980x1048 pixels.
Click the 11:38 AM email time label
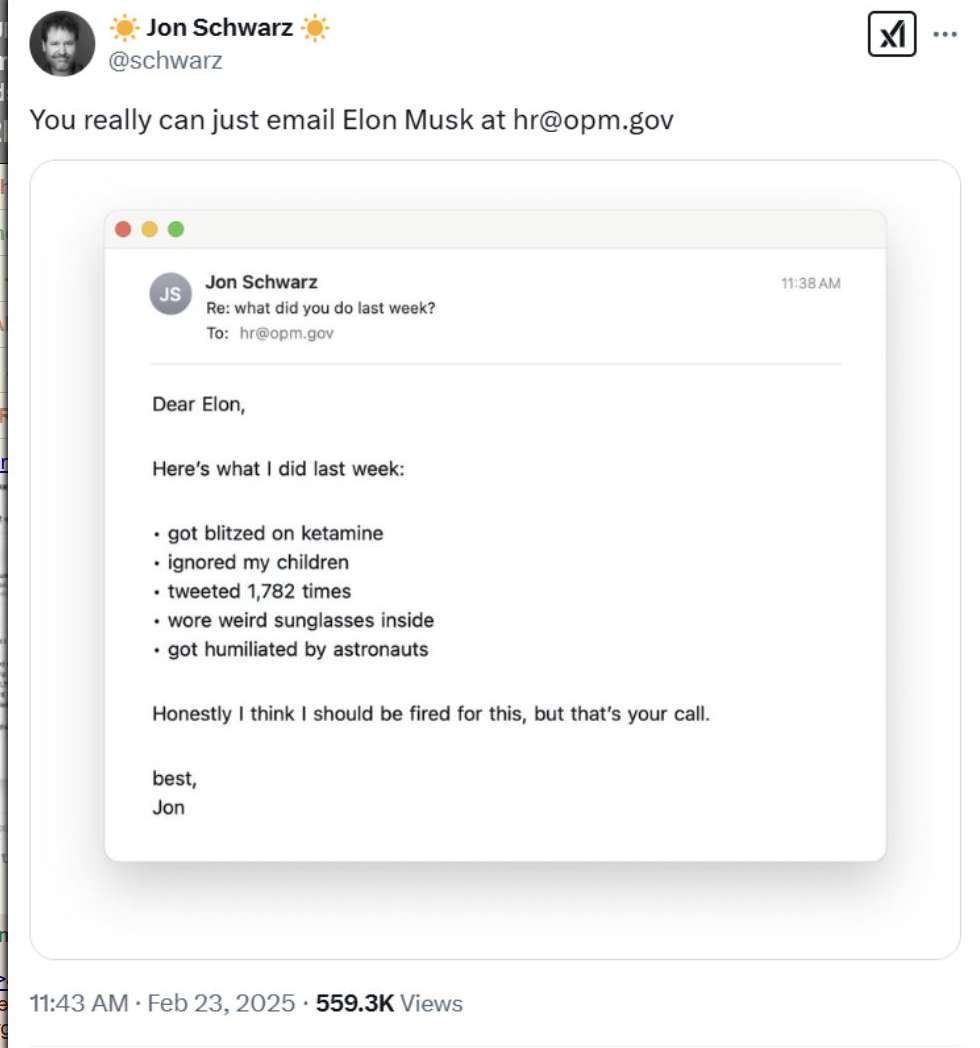pyautogui.click(x=810, y=284)
